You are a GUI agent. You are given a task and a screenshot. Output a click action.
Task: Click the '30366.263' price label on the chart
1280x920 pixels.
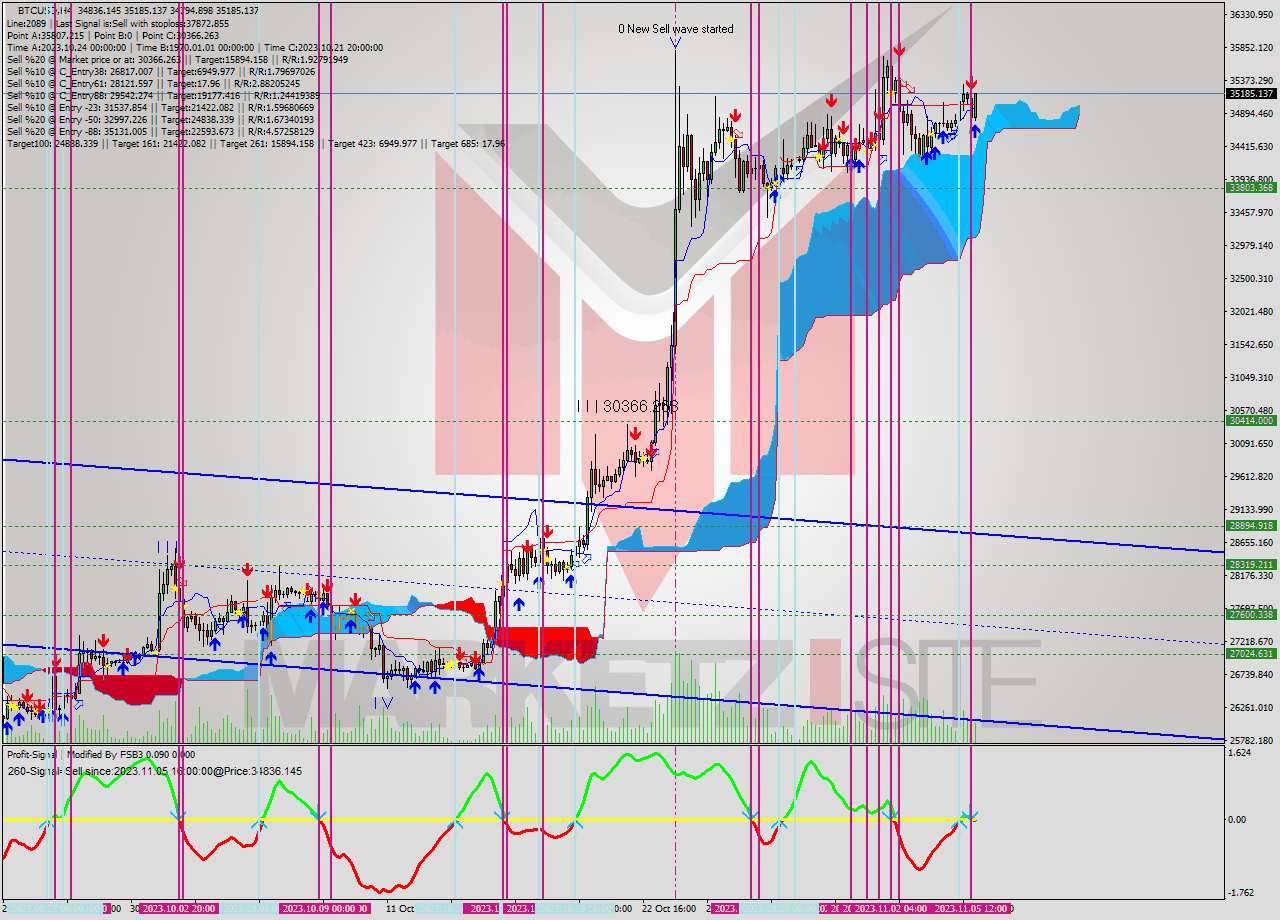641,406
